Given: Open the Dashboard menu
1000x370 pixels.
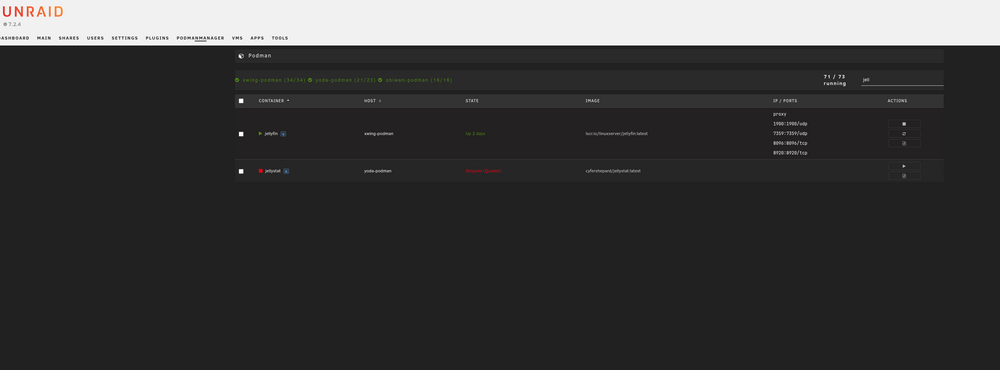Looking at the screenshot, I should 14,38.
